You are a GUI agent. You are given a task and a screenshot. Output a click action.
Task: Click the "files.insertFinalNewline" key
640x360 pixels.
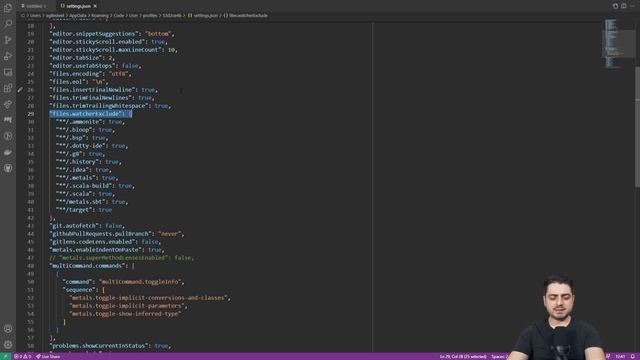[92, 90]
